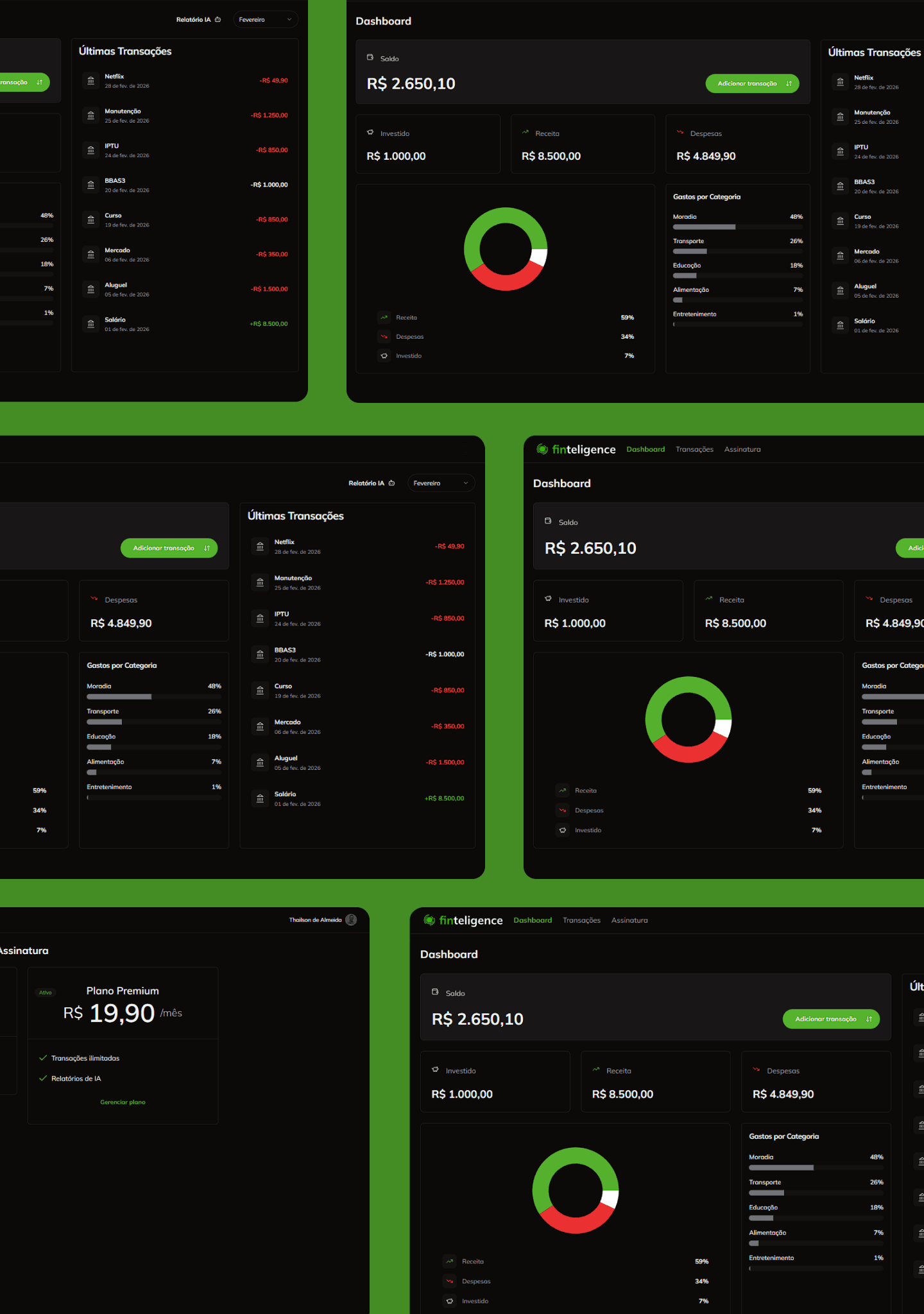Viewport: 924px width, 1314px height.
Task: Click the Relatórios de IA checkmark
Action: point(43,1079)
